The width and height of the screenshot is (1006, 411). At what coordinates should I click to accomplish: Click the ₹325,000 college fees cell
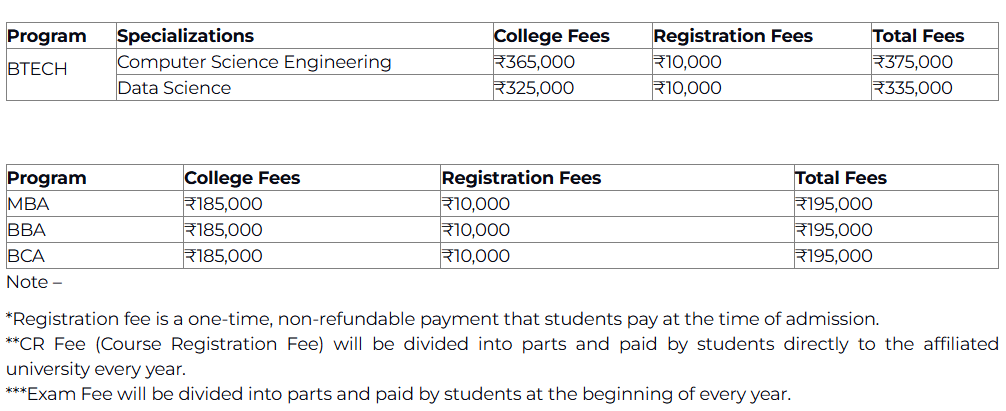point(534,88)
